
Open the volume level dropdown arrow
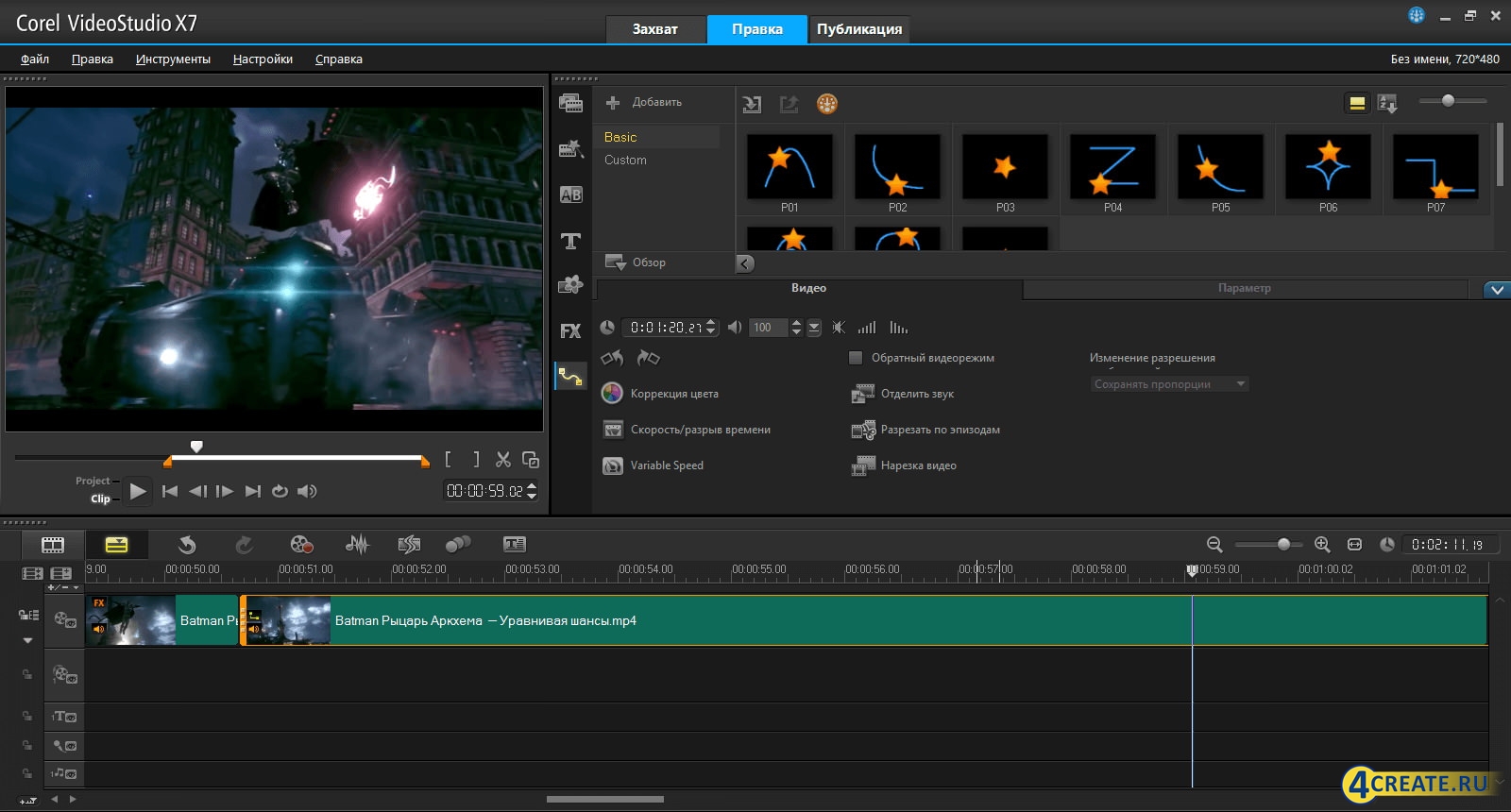(x=814, y=328)
